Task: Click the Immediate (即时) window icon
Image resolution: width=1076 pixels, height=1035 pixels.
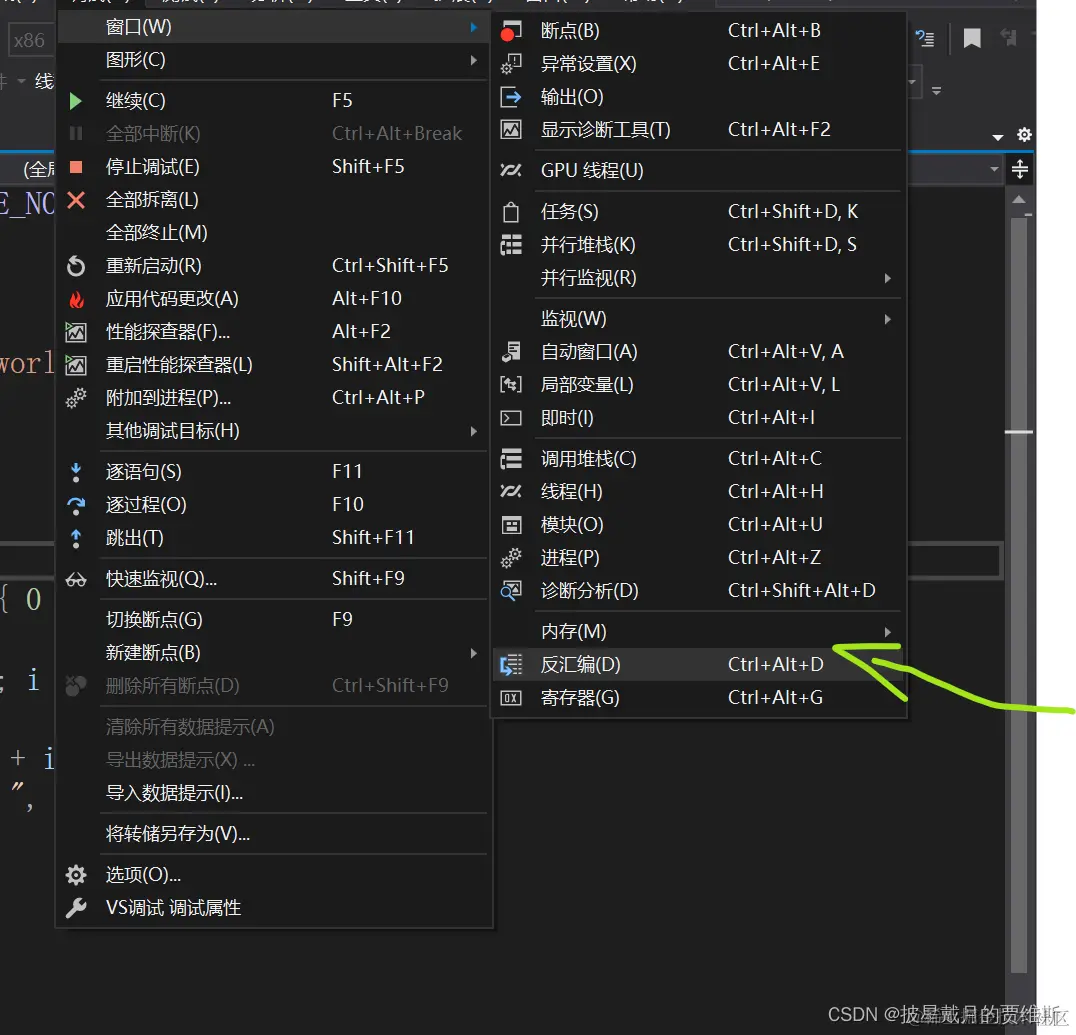Action: (x=511, y=418)
